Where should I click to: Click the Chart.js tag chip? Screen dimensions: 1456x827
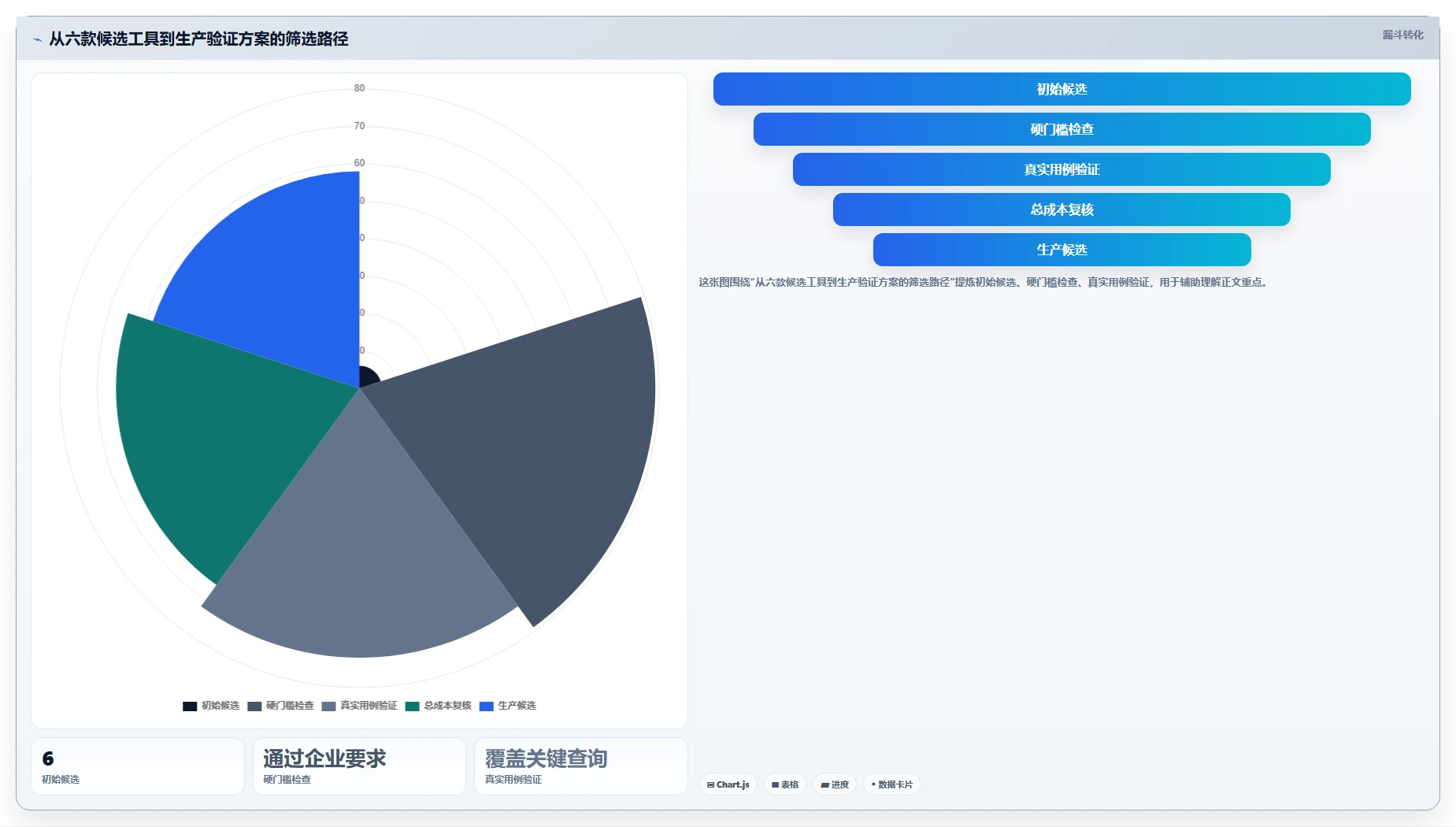[728, 784]
